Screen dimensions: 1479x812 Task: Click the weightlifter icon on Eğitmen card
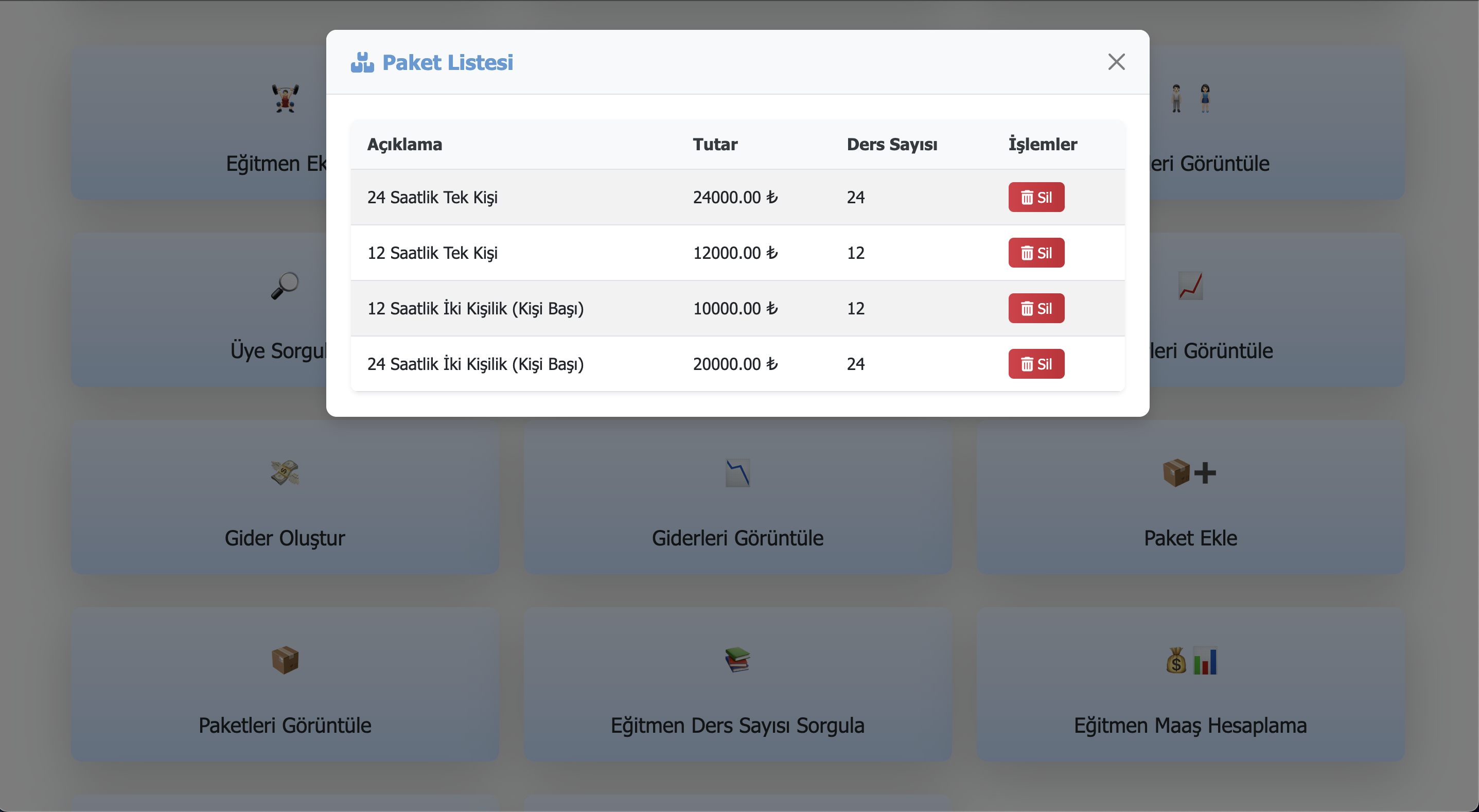285,98
